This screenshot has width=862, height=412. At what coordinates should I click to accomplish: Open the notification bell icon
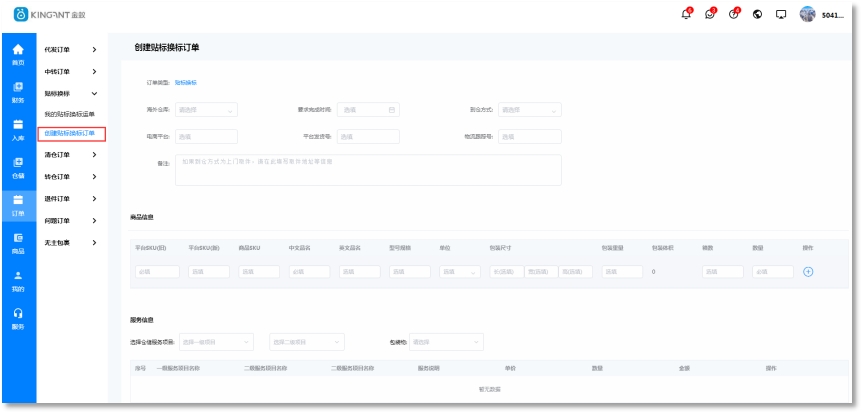tap(686, 14)
